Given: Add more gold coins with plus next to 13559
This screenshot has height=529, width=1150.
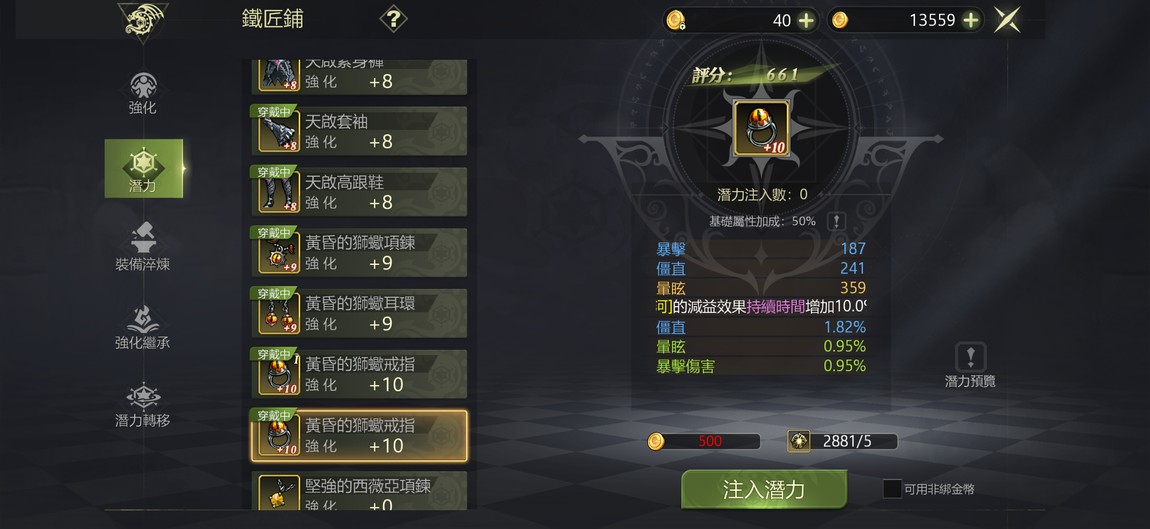Looking at the screenshot, I should (970, 21).
